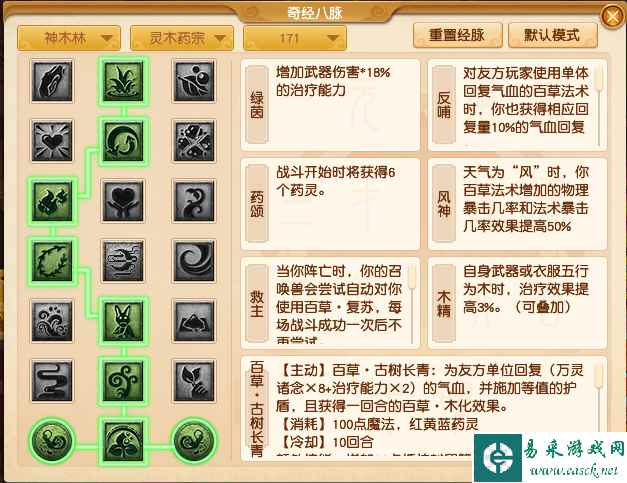Image resolution: width=627 pixels, height=483 pixels.
Task: Select the grey mountain skill icon
Action: [194, 321]
